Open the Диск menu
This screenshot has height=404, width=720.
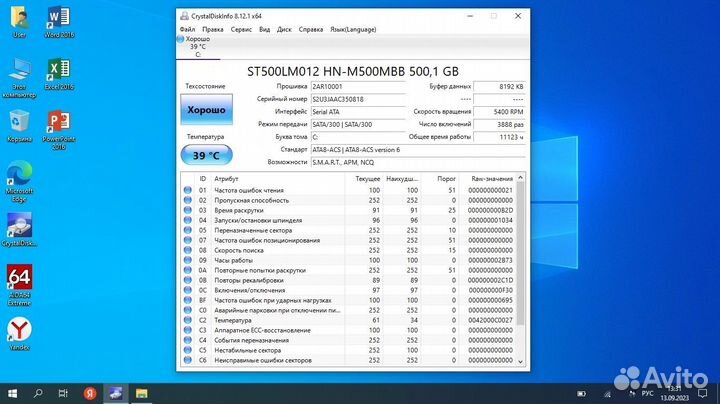pos(284,29)
